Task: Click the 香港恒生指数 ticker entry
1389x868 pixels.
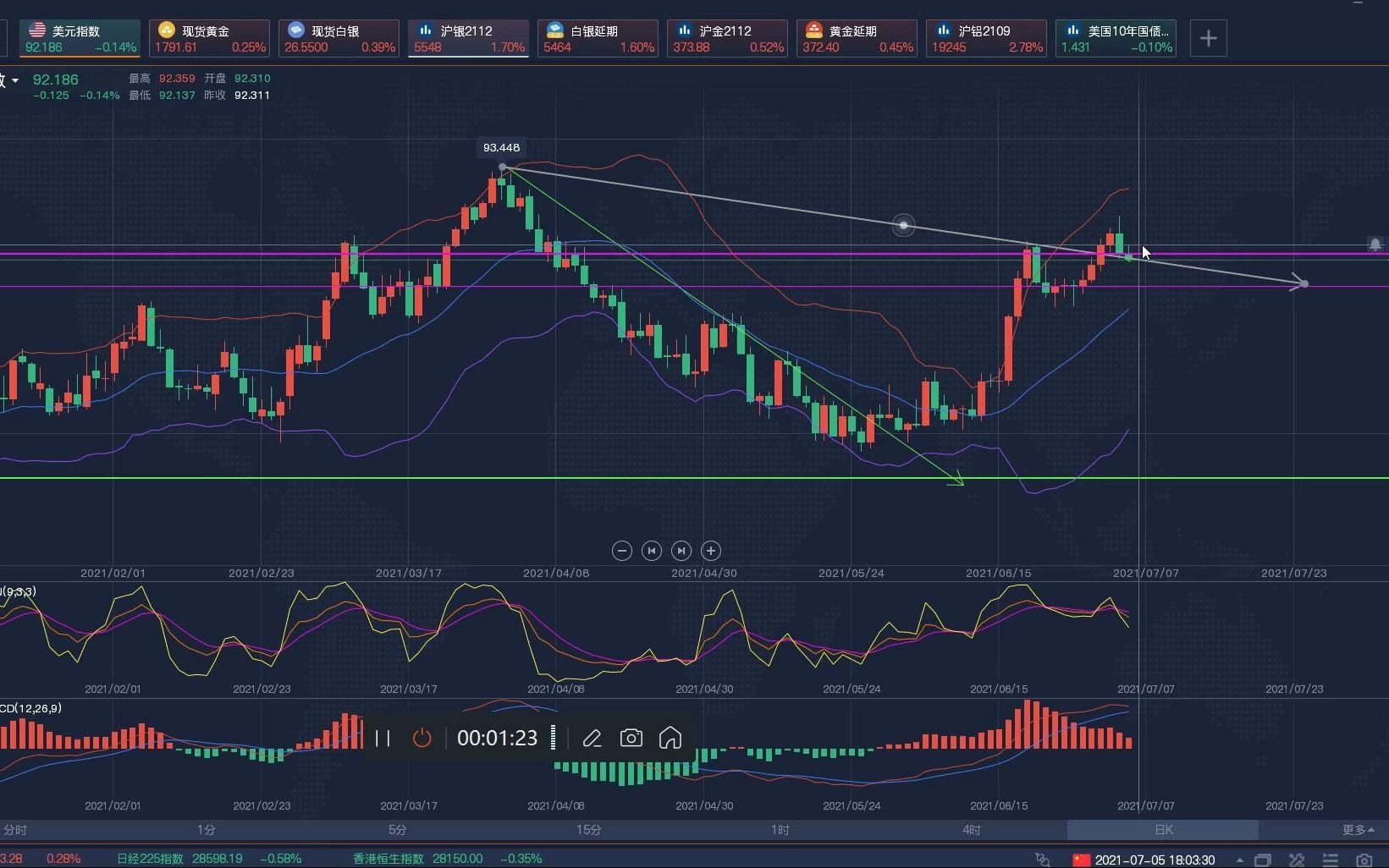Action: point(447,859)
